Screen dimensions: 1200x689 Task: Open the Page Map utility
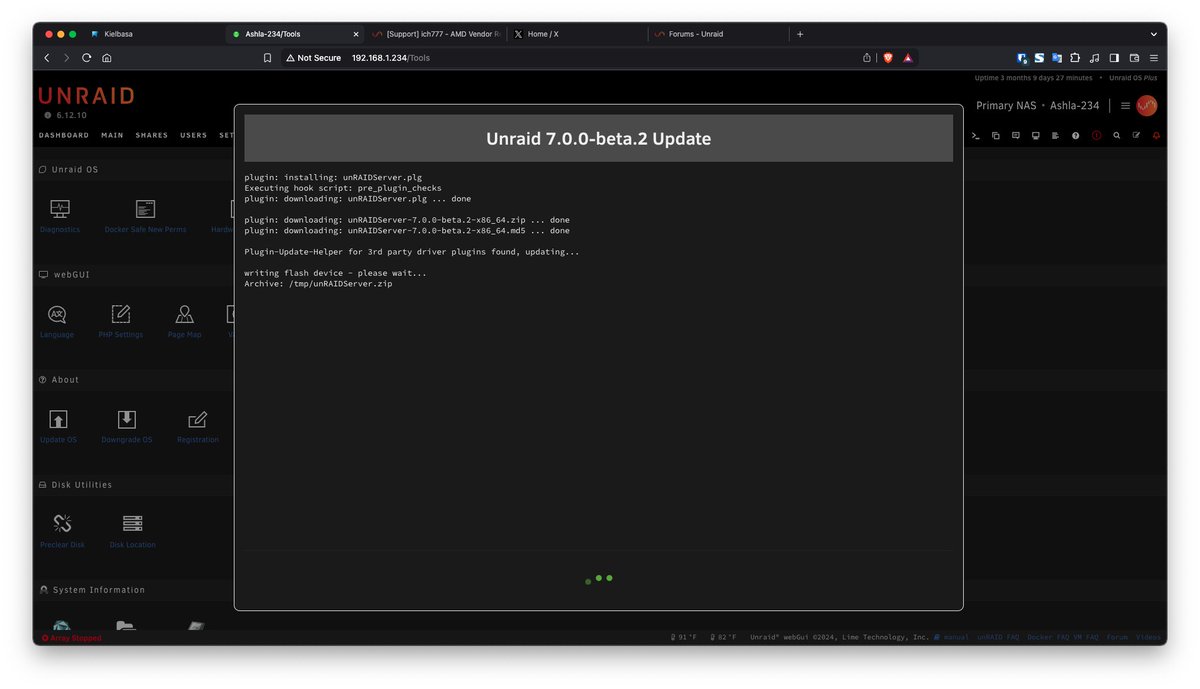click(184, 318)
